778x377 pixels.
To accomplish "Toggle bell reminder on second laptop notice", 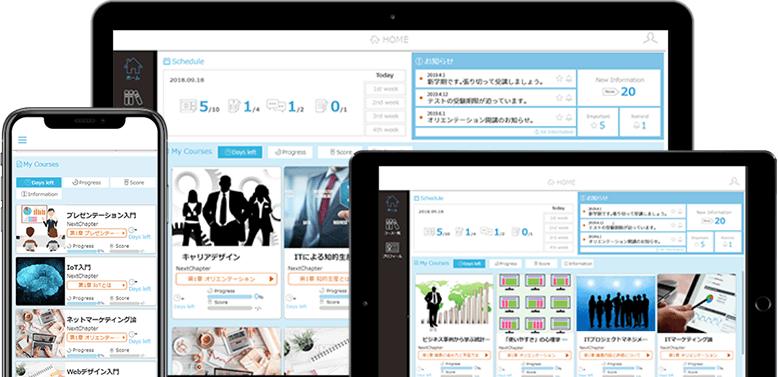I will [569, 98].
